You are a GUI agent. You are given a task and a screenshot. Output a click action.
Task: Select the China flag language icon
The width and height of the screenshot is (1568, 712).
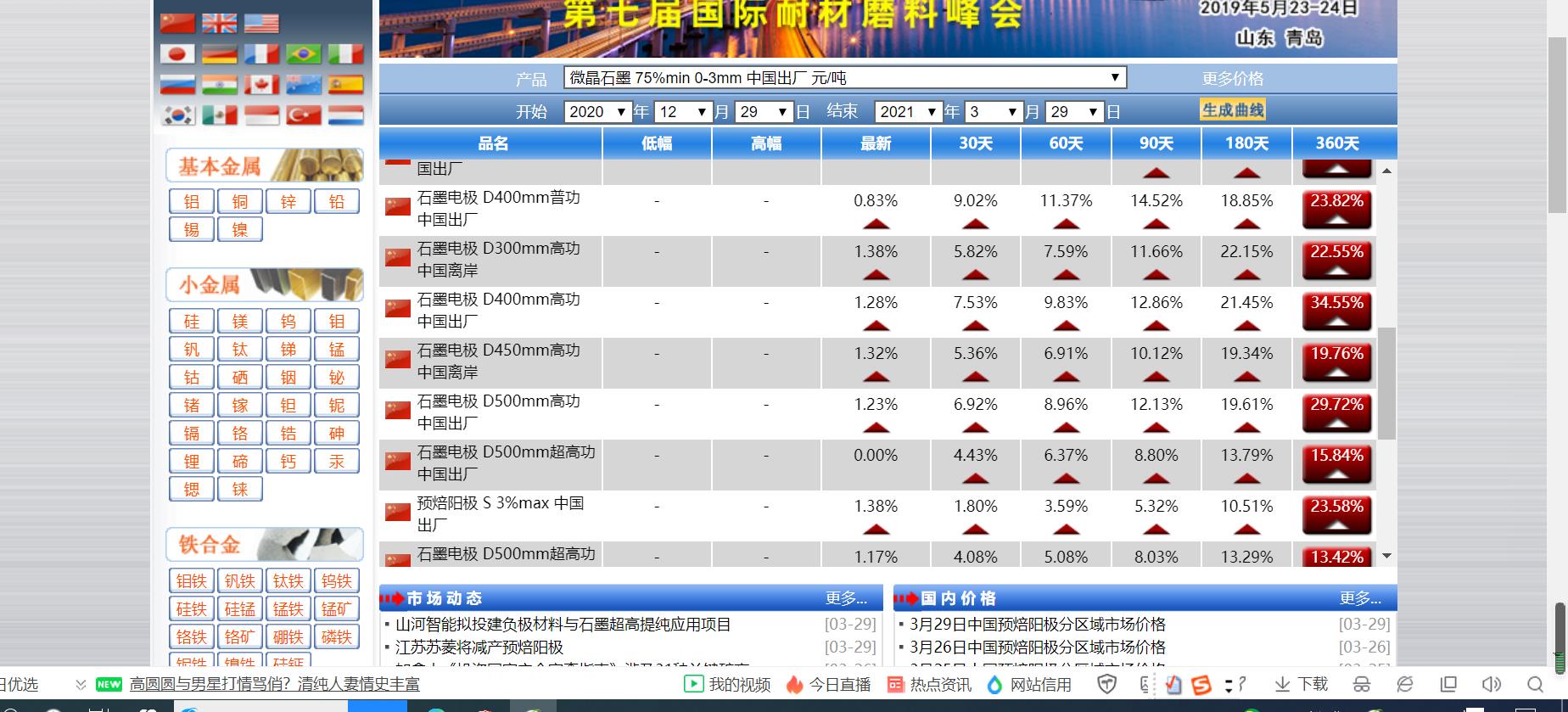click(177, 23)
